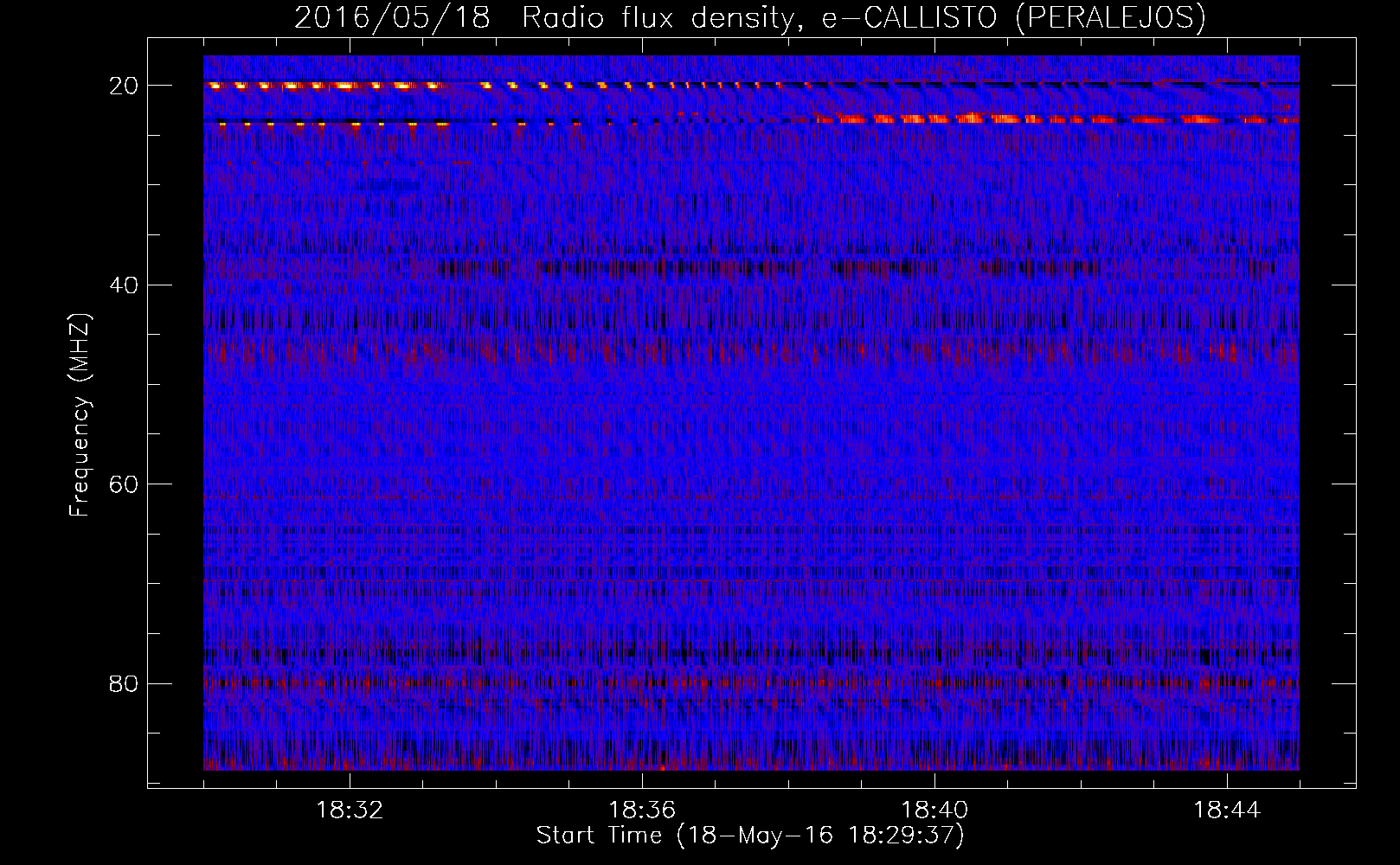
Task: Click the plot title mentioning e-CALLISTO (PERALEJOS)
Action: click(749, 17)
